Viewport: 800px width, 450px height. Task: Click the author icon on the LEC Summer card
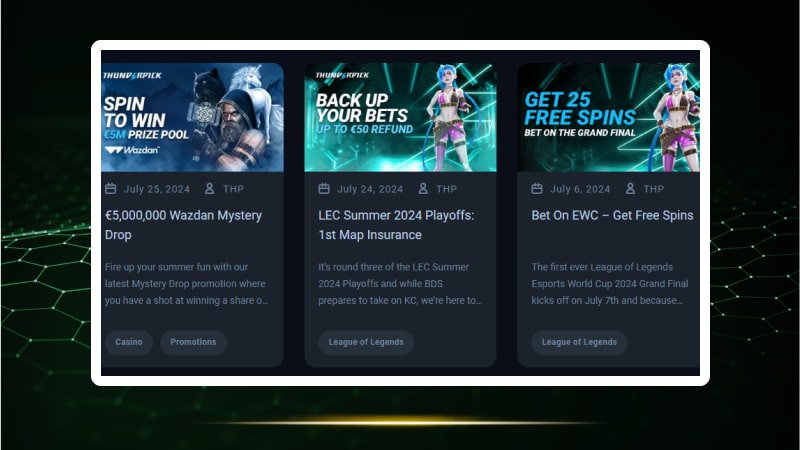pyautogui.click(x=423, y=189)
